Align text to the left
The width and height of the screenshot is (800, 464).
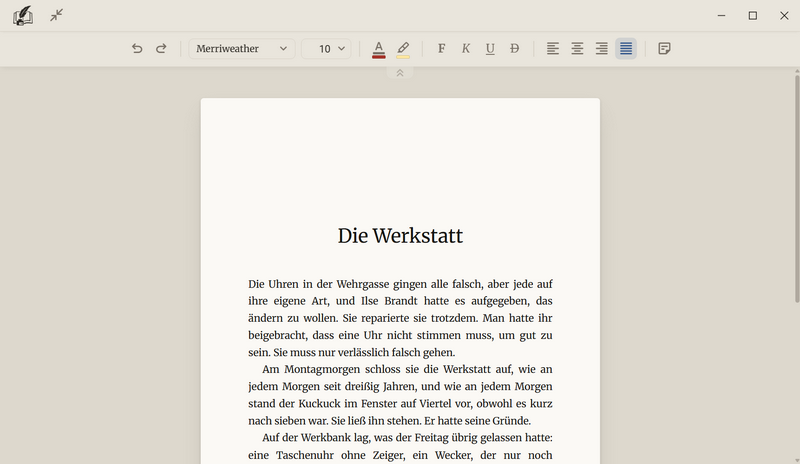coord(553,48)
